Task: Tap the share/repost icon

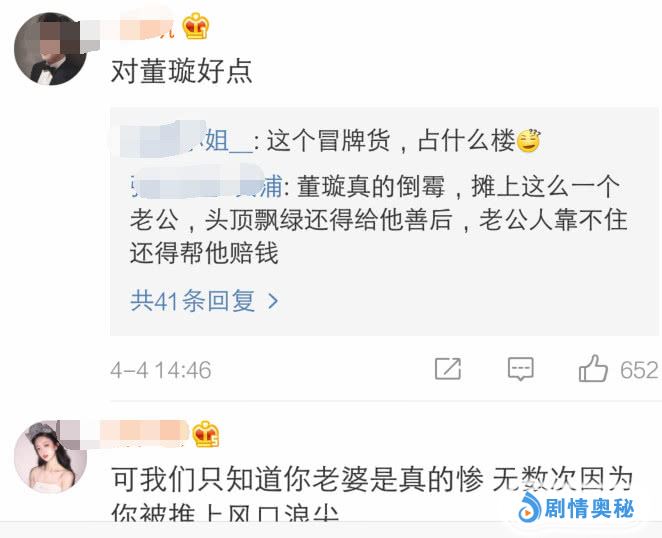Action: (x=448, y=368)
